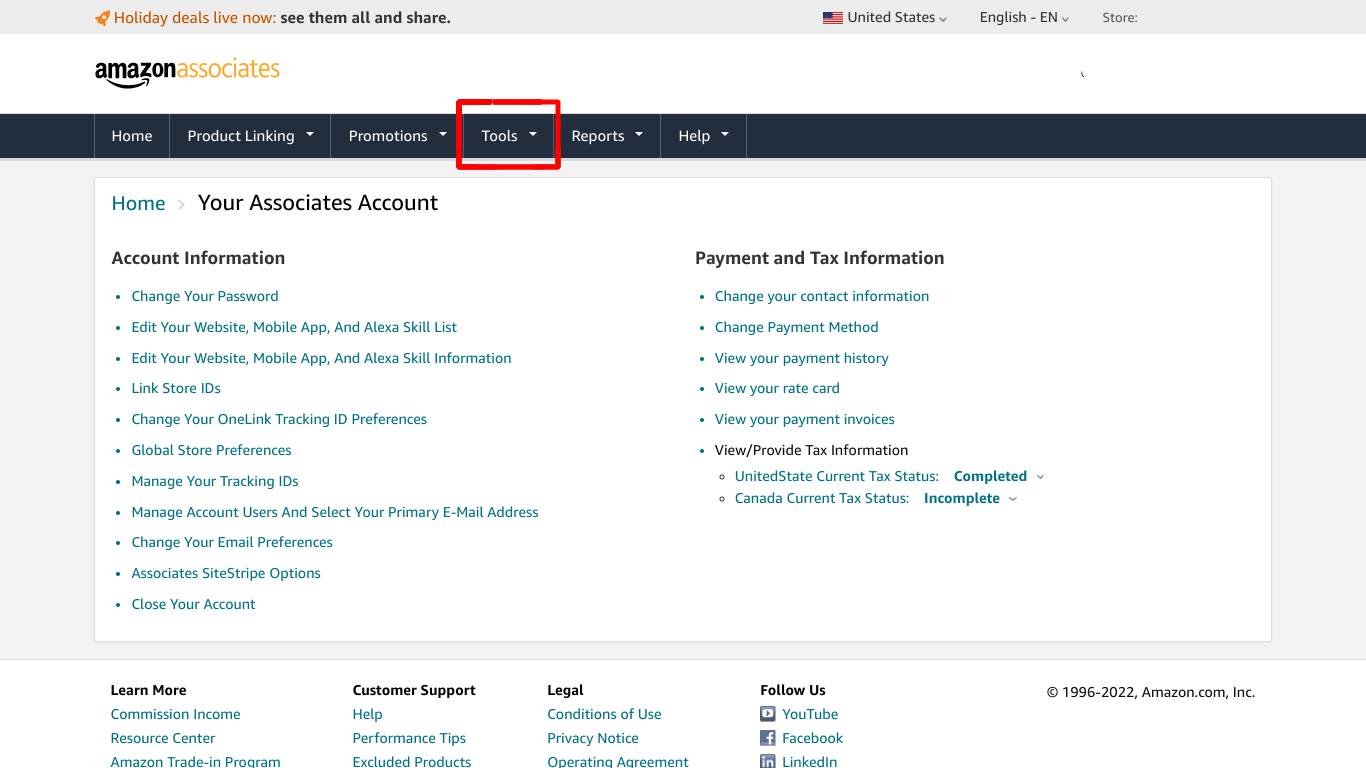Open Change Your Password
The height and width of the screenshot is (768, 1366).
pyautogui.click(x=204, y=296)
